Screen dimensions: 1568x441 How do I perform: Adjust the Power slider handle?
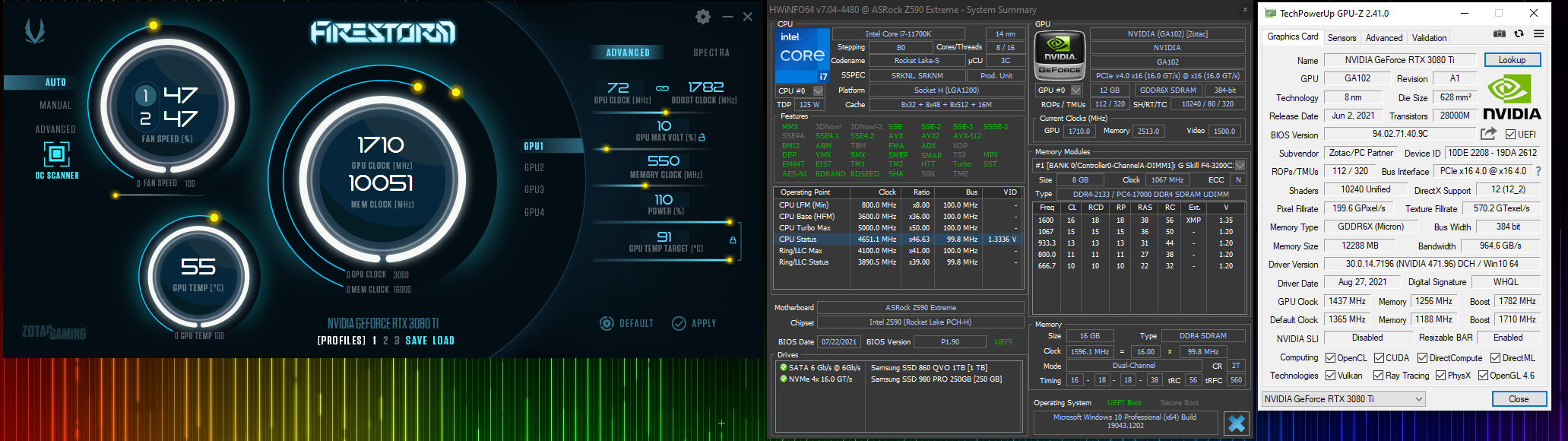coord(730,222)
